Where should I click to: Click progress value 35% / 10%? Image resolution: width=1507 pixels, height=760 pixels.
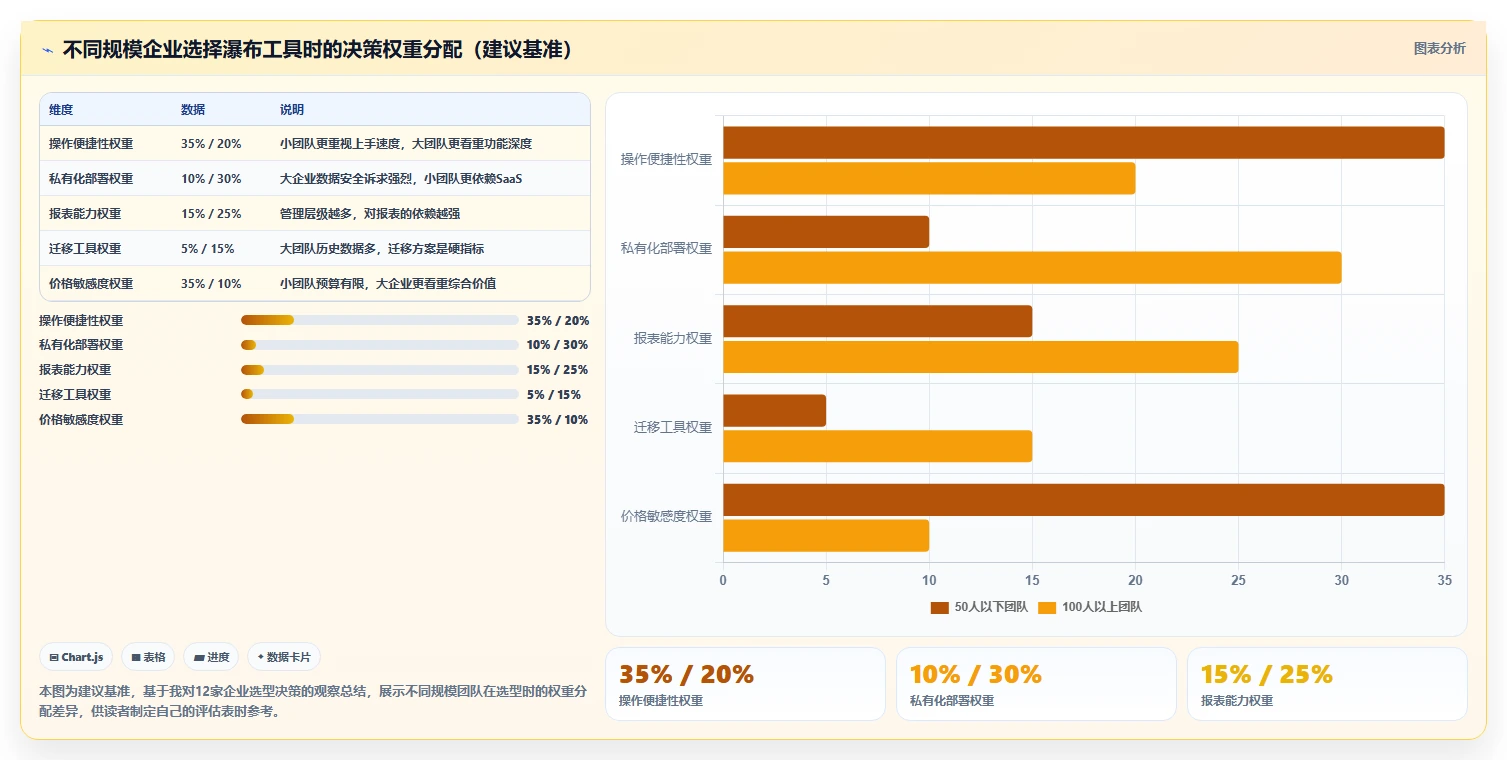[557, 419]
